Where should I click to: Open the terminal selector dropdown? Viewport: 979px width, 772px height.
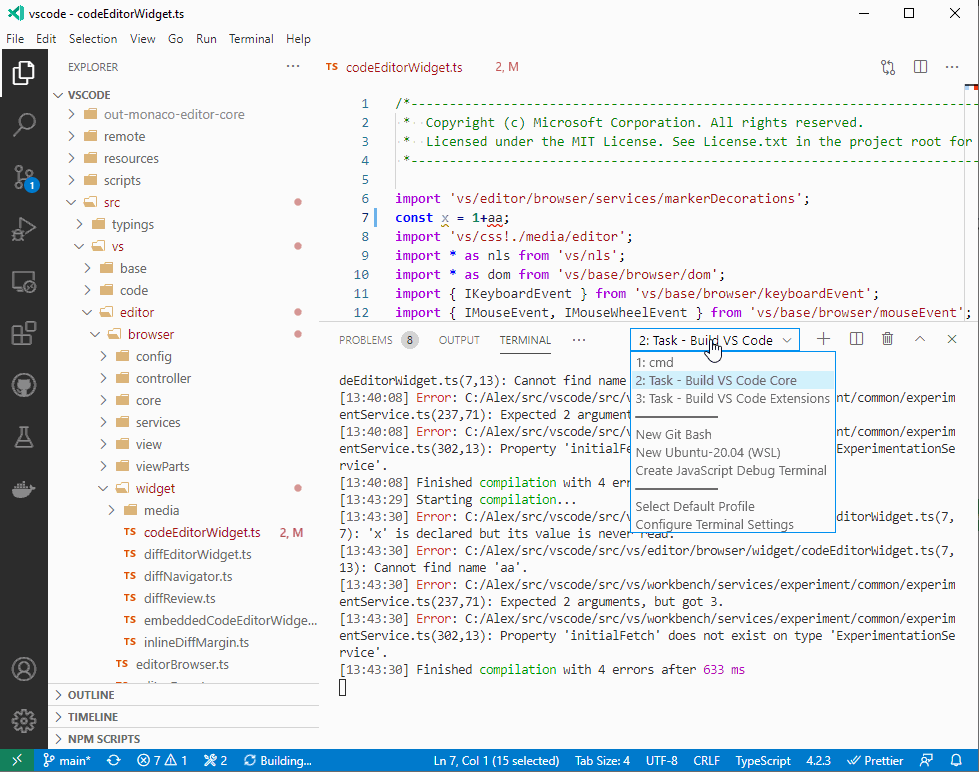click(x=715, y=340)
